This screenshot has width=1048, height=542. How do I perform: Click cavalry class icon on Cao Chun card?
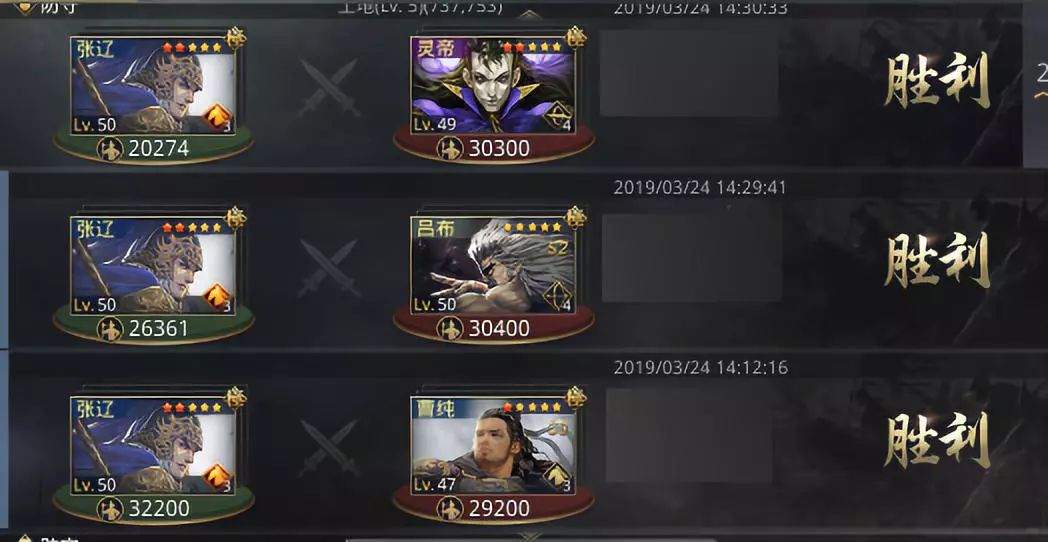557,477
